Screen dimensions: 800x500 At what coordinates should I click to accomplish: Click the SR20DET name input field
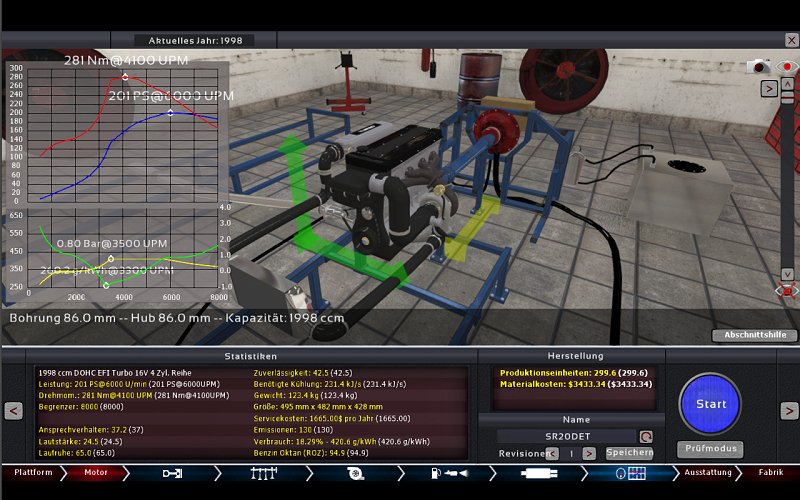coord(567,436)
